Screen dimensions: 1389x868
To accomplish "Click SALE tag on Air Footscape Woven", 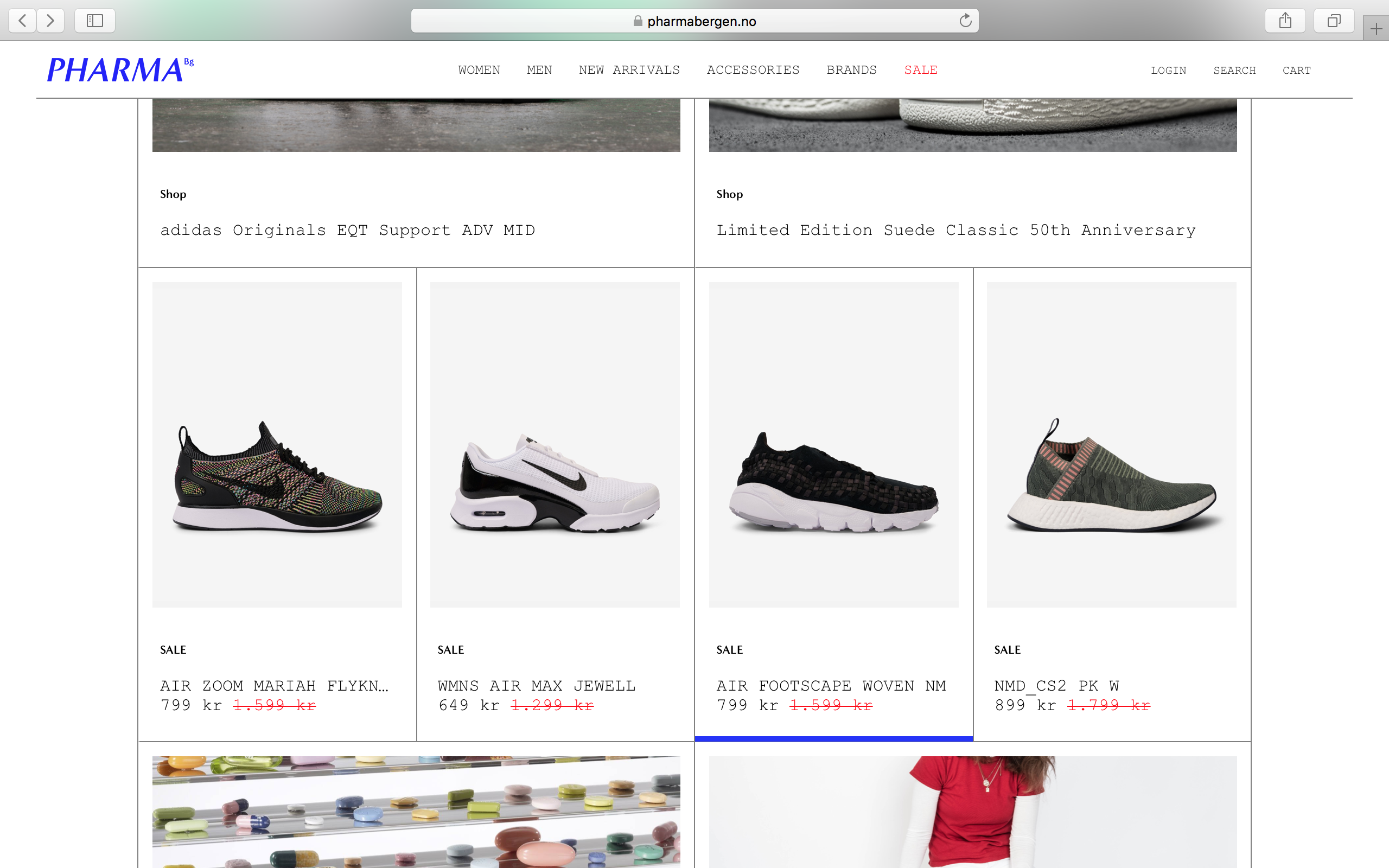I will (730, 650).
